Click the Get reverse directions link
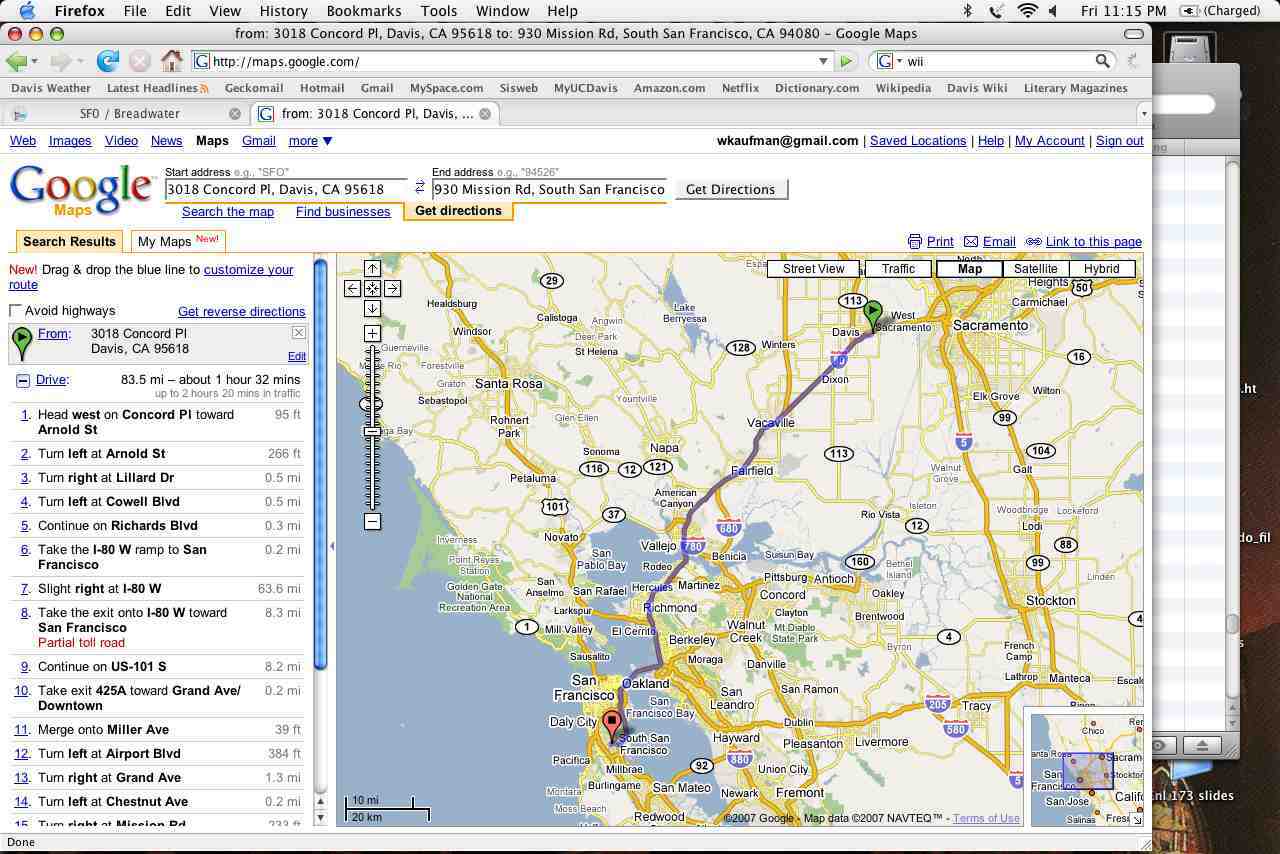The image size is (1280, 854). pyautogui.click(x=241, y=311)
